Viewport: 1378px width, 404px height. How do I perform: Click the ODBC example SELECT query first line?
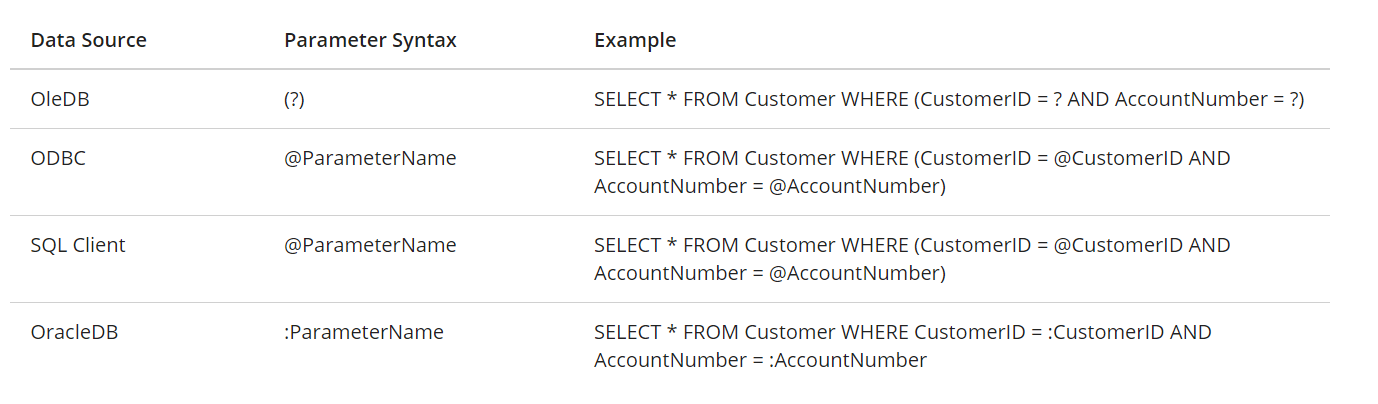[912, 158]
